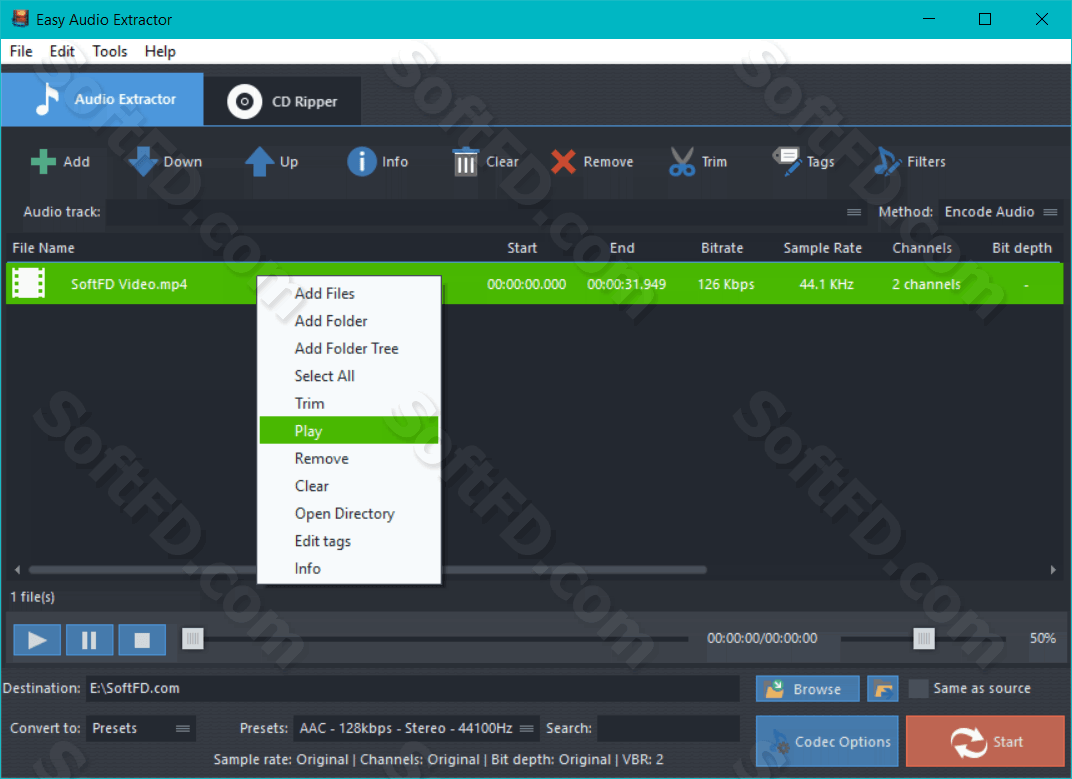Image resolution: width=1072 pixels, height=779 pixels.
Task: Open the Convert to Presets dropdown
Action: [142, 728]
